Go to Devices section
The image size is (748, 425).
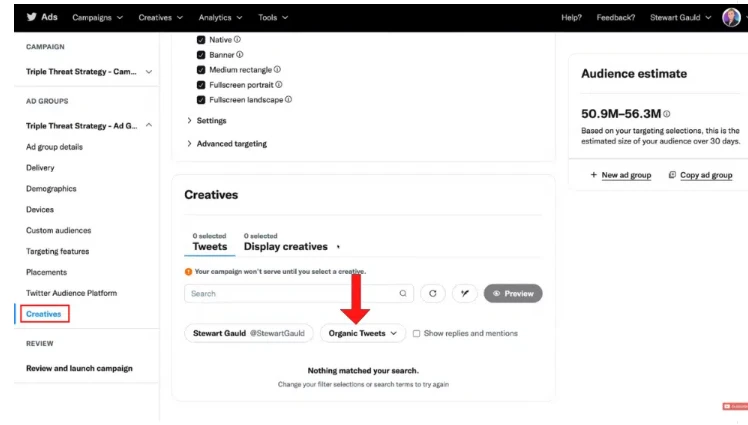(x=40, y=210)
